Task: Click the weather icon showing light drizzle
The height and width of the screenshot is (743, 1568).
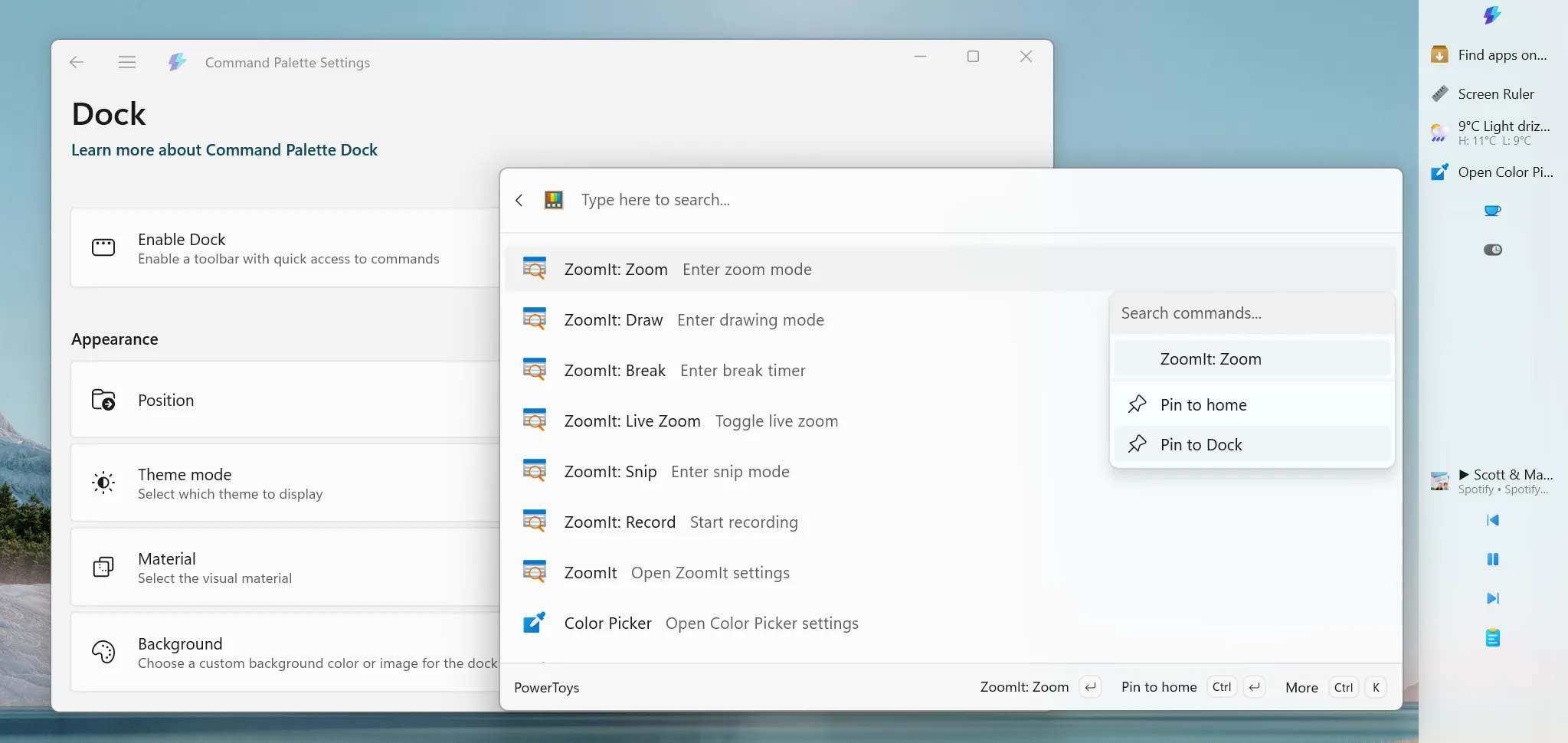Action: tap(1439, 133)
